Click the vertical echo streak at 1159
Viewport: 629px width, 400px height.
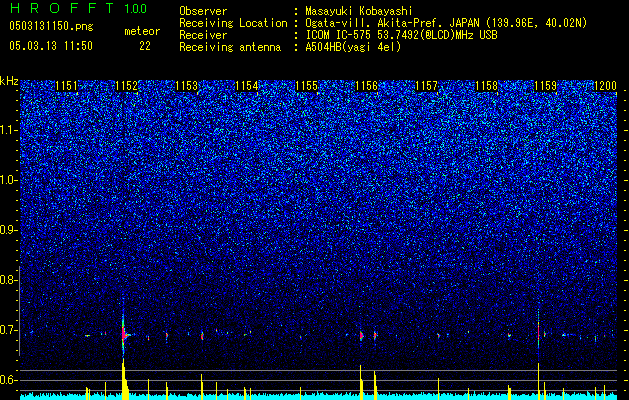(x=538, y=331)
